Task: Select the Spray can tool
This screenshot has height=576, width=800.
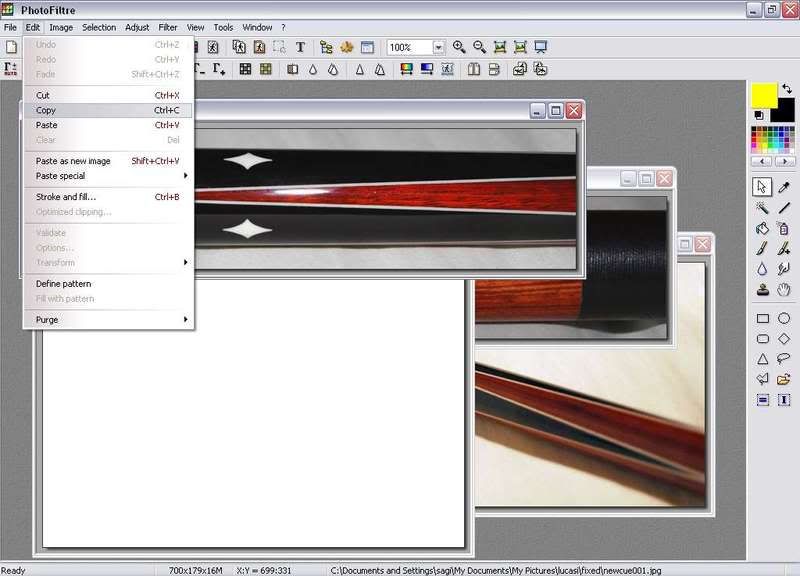Action: [784, 228]
